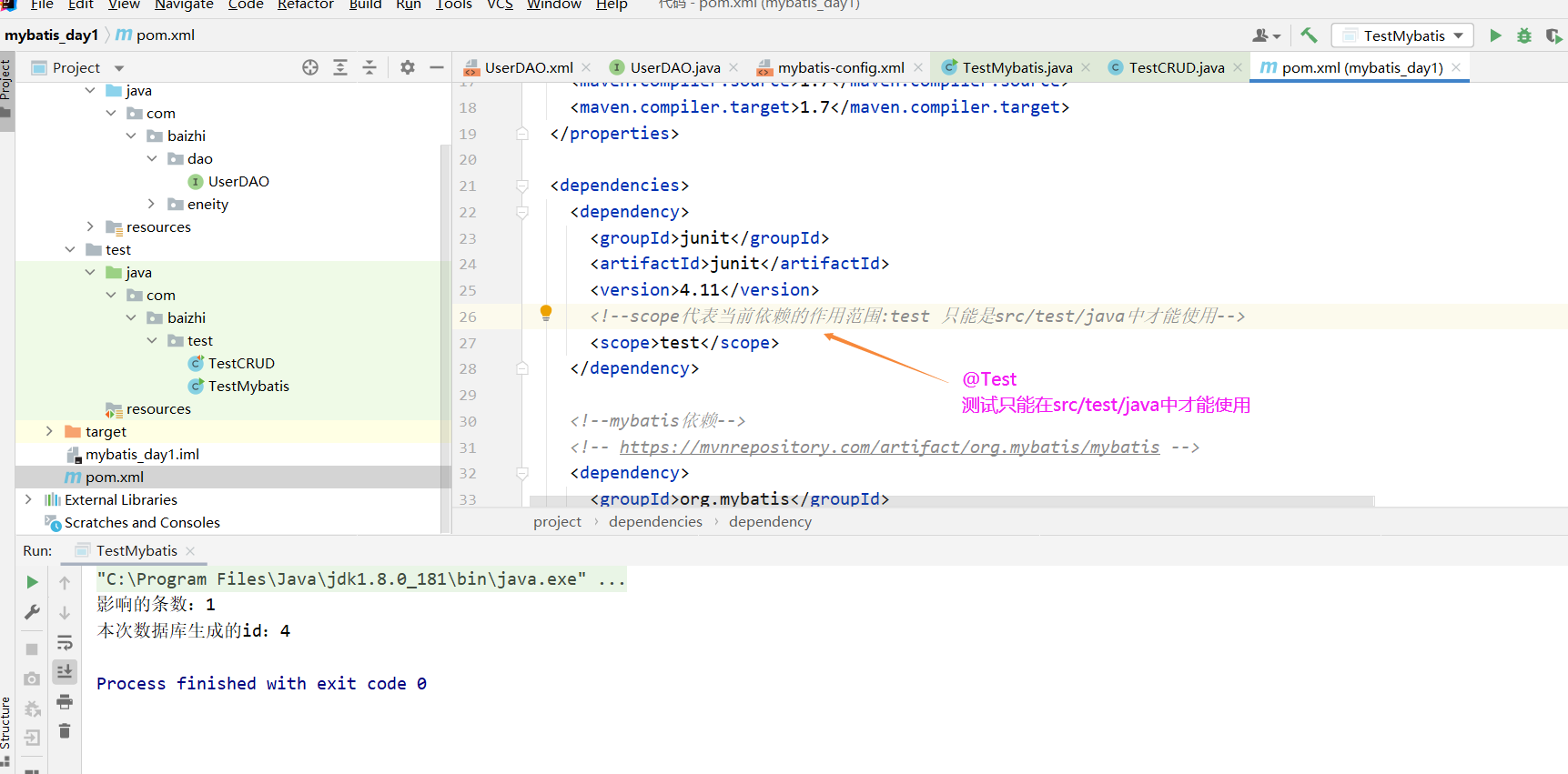This screenshot has height=774, width=1568.
Task: Click the camera dump threads icon
Action: [x=32, y=679]
